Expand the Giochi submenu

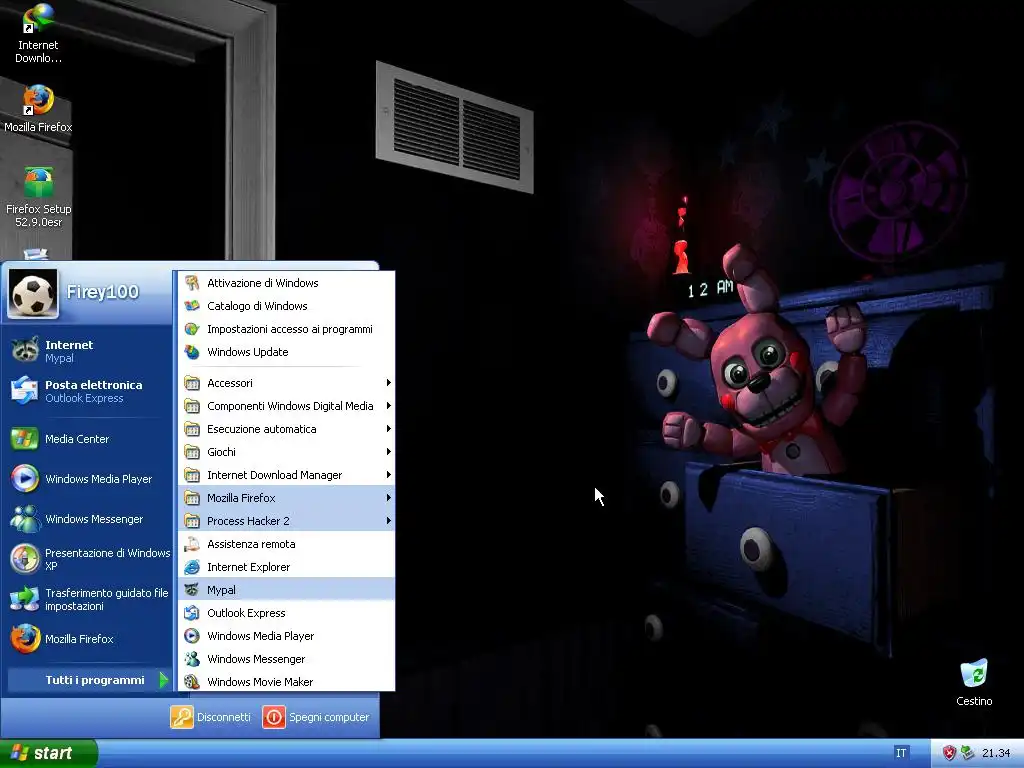(287, 452)
